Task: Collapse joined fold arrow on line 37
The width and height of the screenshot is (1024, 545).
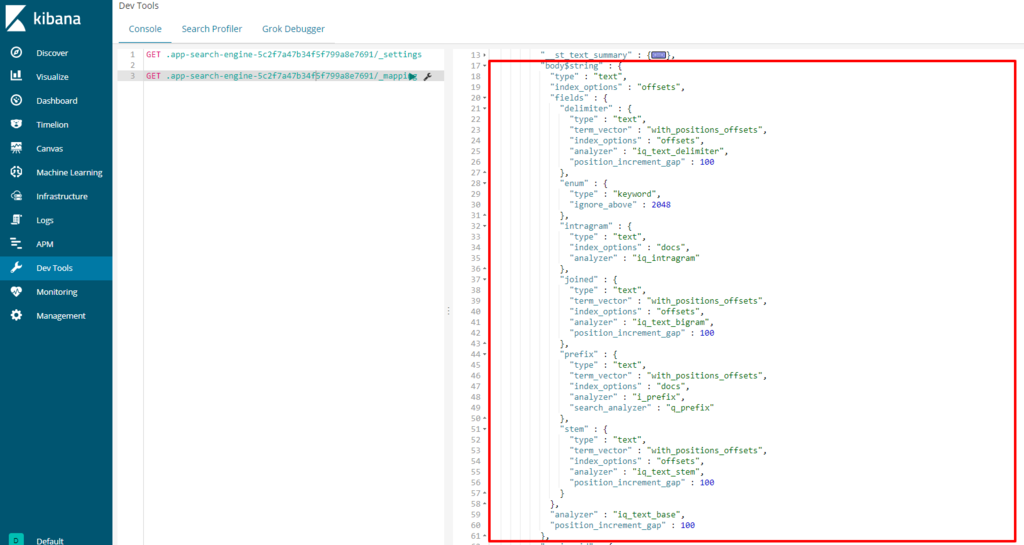Action: 484,279
